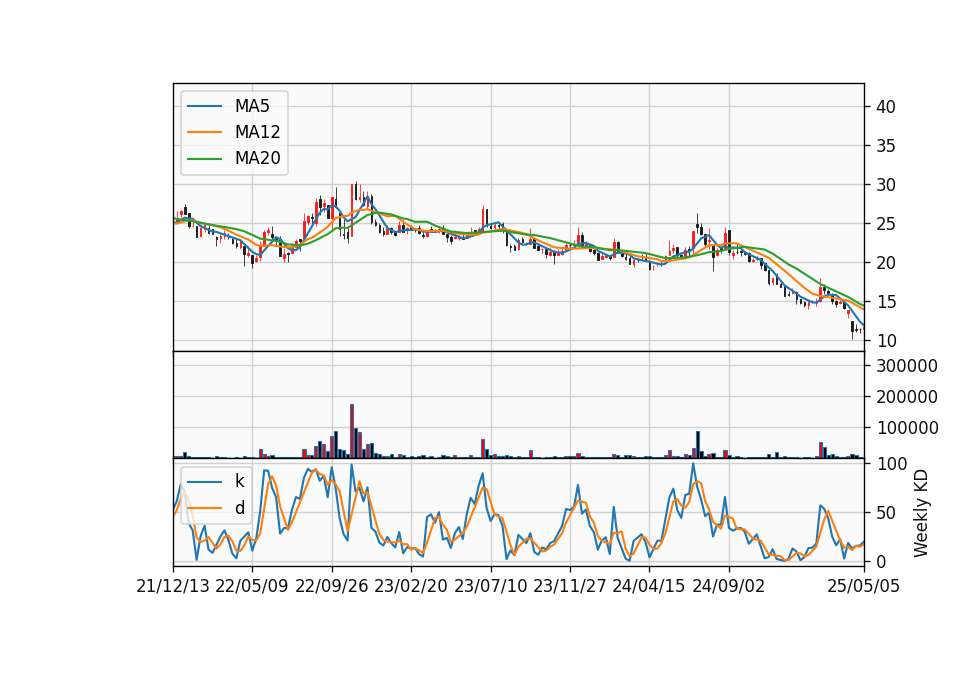This screenshot has height=690, width=960.
Task: Click the MA12 legend label
Action: click(257, 132)
